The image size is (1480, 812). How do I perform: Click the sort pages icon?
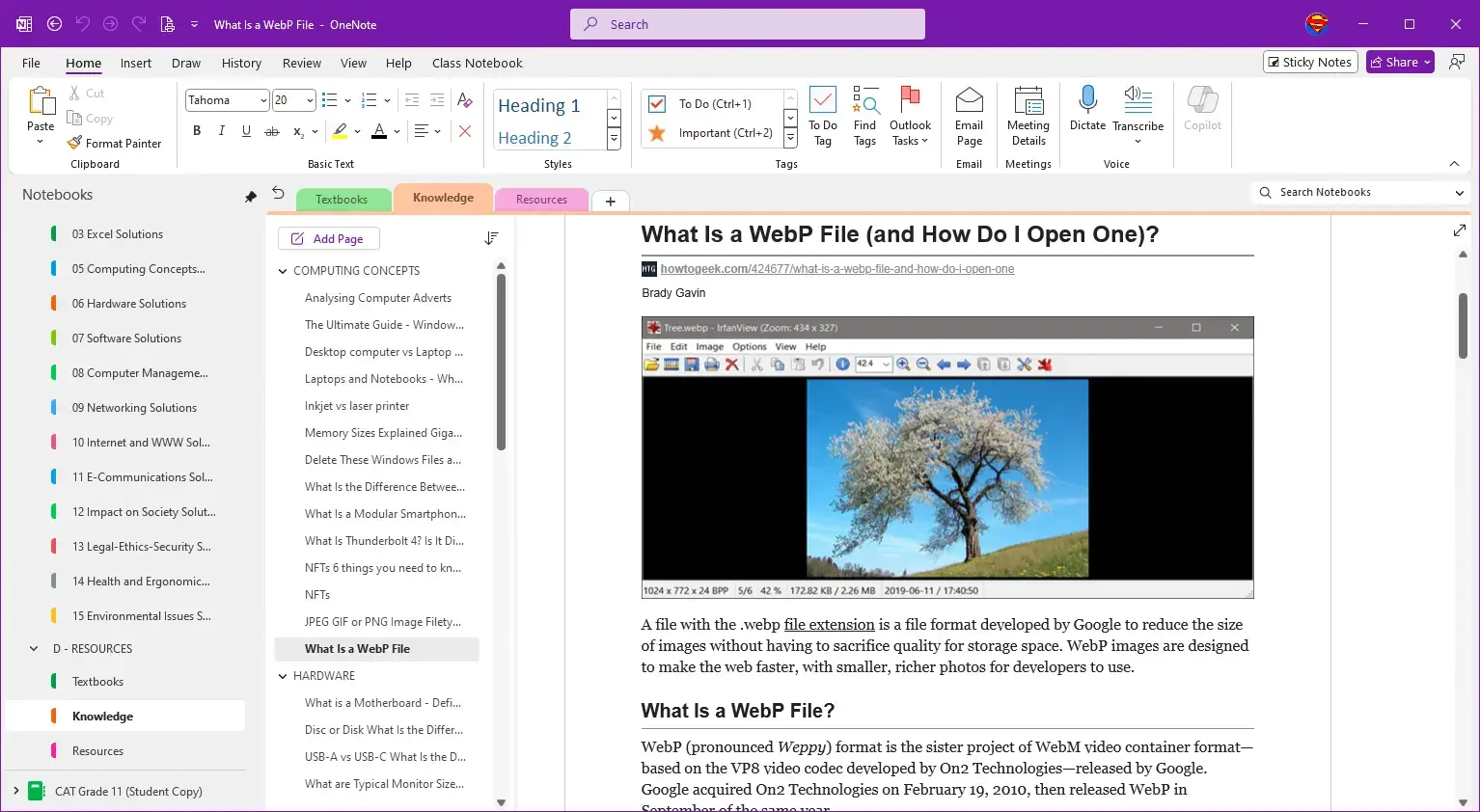(x=491, y=238)
